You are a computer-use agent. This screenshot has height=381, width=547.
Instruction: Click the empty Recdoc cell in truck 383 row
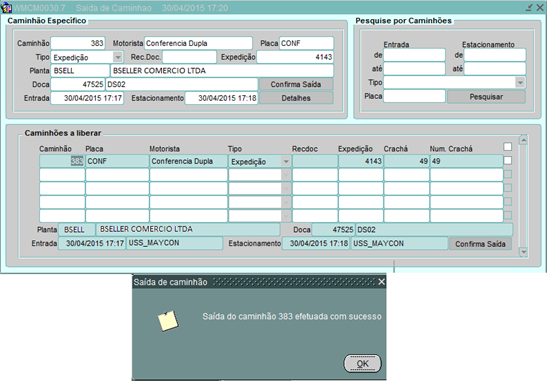(x=315, y=161)
